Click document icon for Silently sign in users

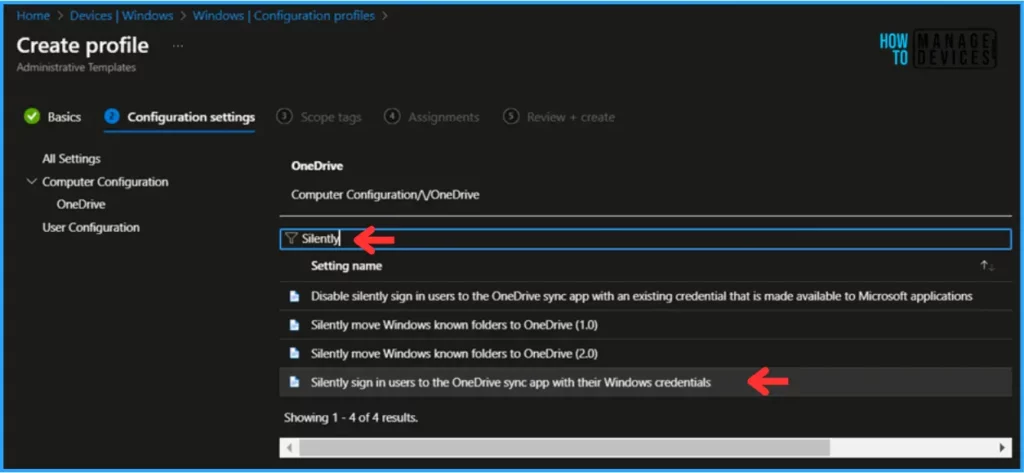click(x=295, y=382)
